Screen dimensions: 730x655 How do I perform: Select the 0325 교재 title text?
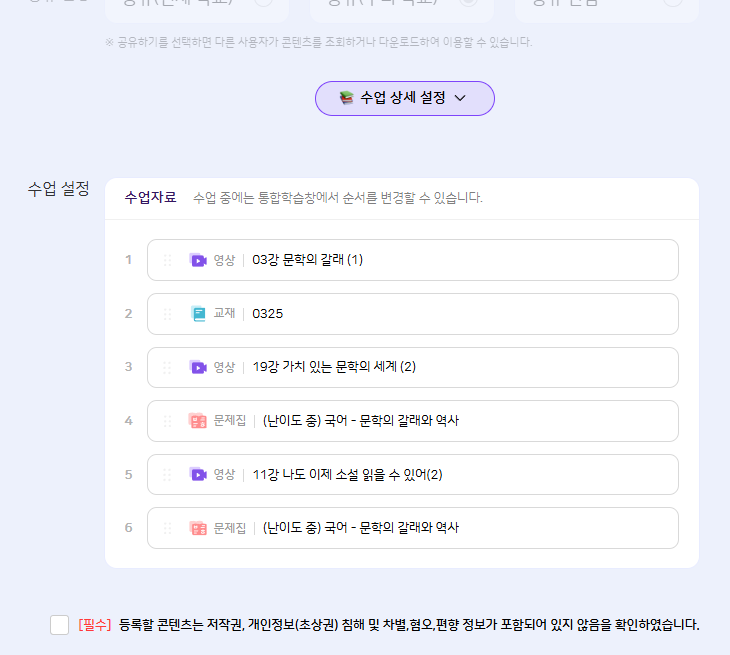point(268,314)
